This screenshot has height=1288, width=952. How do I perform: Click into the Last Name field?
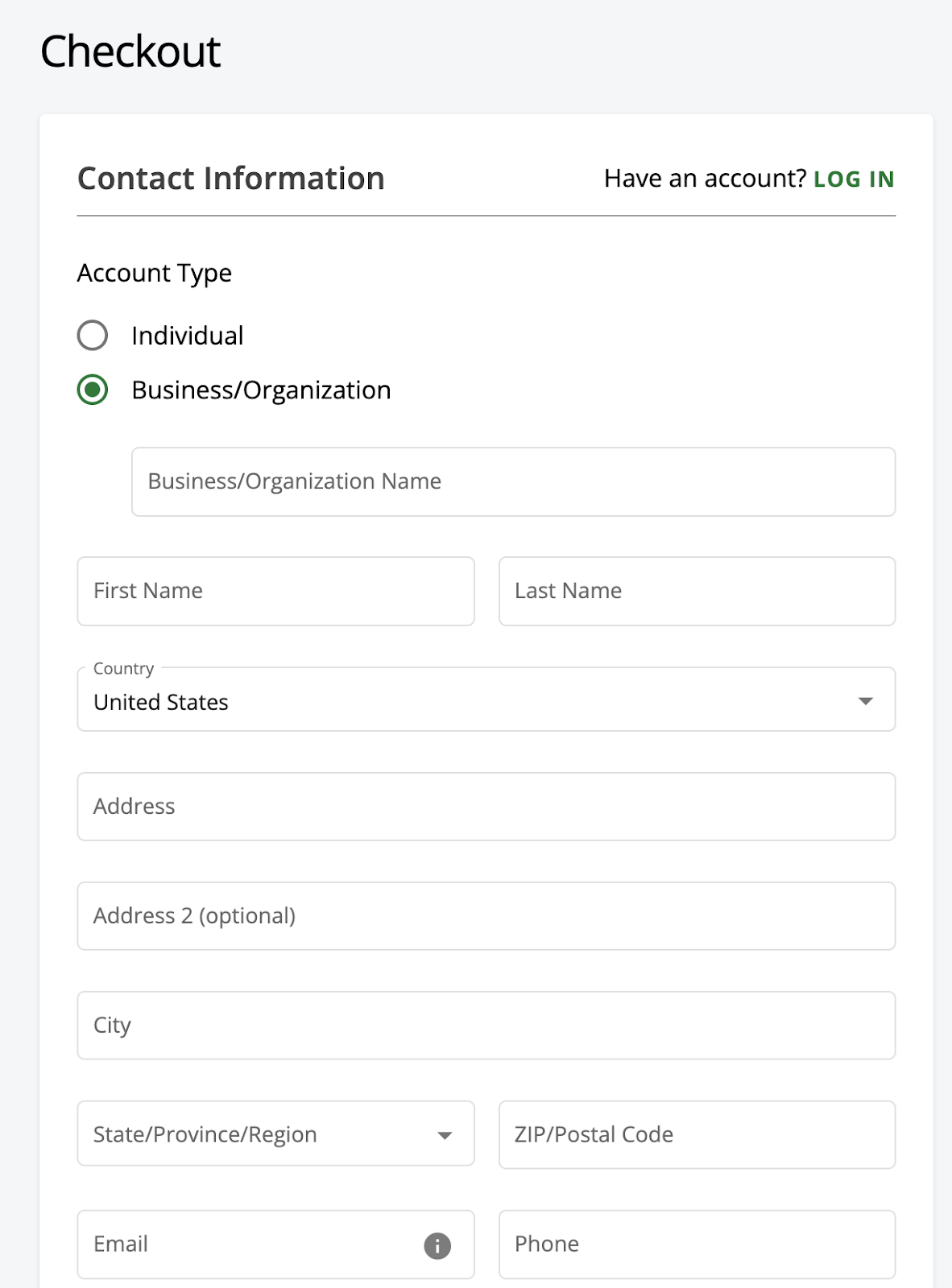click(696, 591)
